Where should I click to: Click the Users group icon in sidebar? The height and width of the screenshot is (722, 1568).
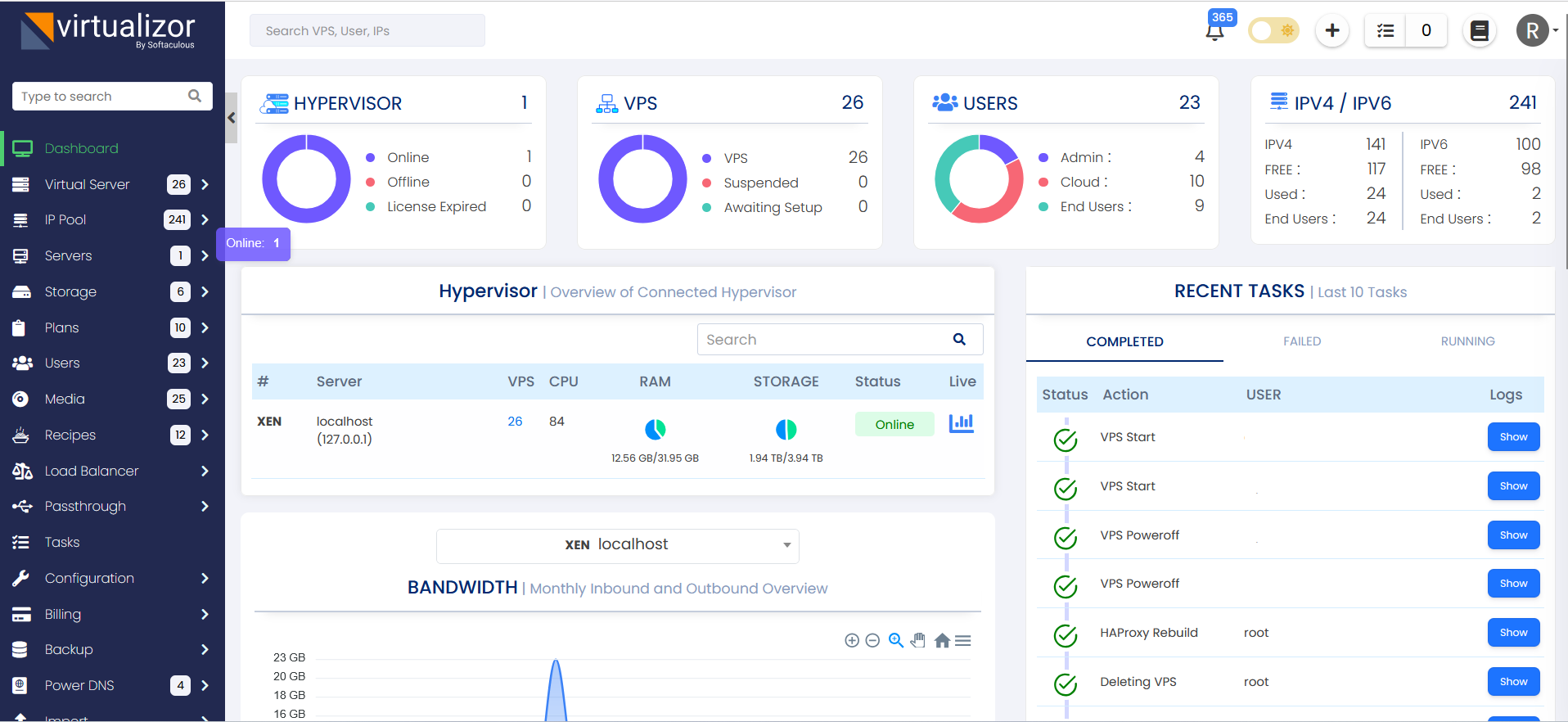pyautogui.click(x=22, y=363)
